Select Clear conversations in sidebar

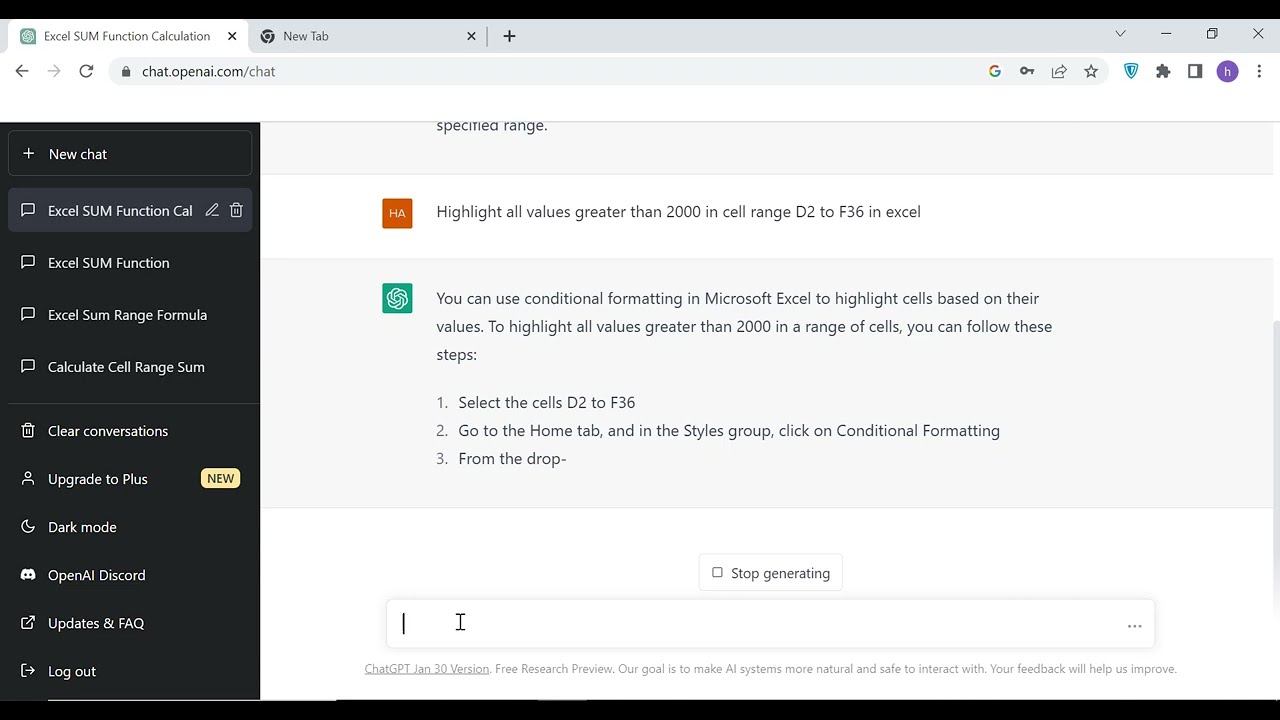(130, 431)
